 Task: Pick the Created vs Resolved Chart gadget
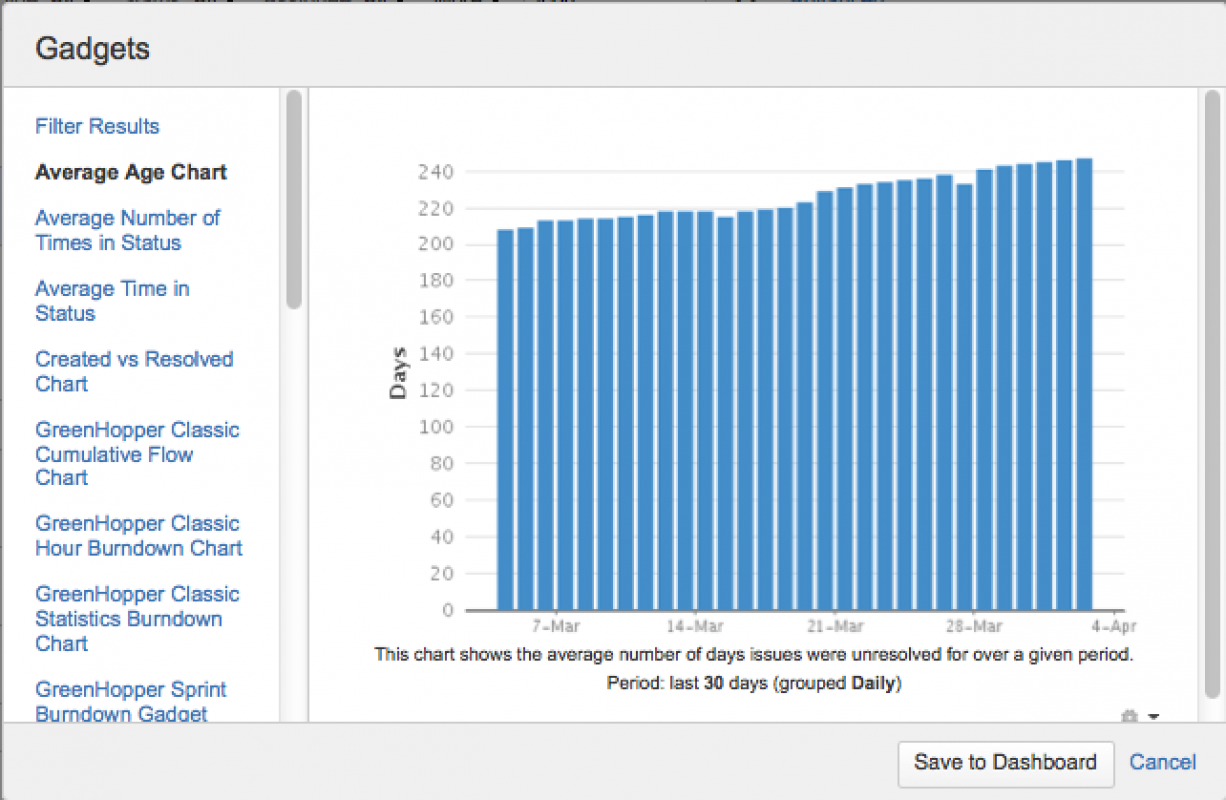coord(134,371)
